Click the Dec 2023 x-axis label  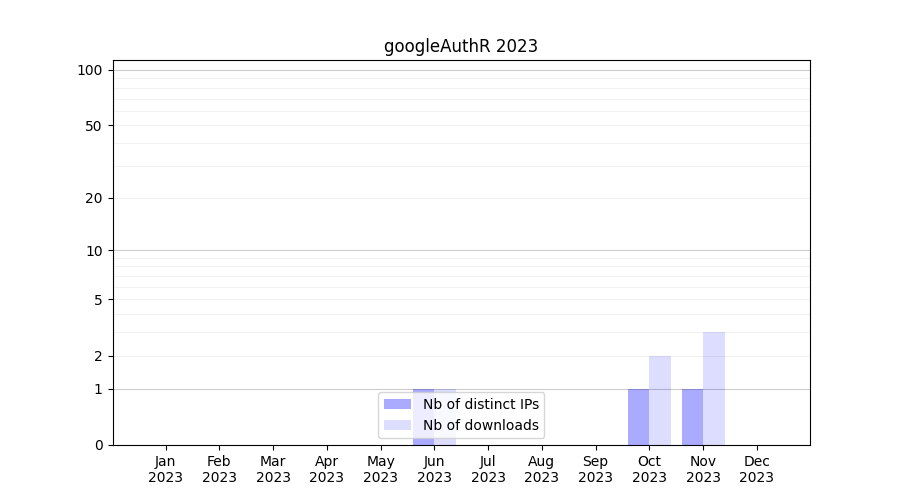pyautogui.click(x=756, y=469)
